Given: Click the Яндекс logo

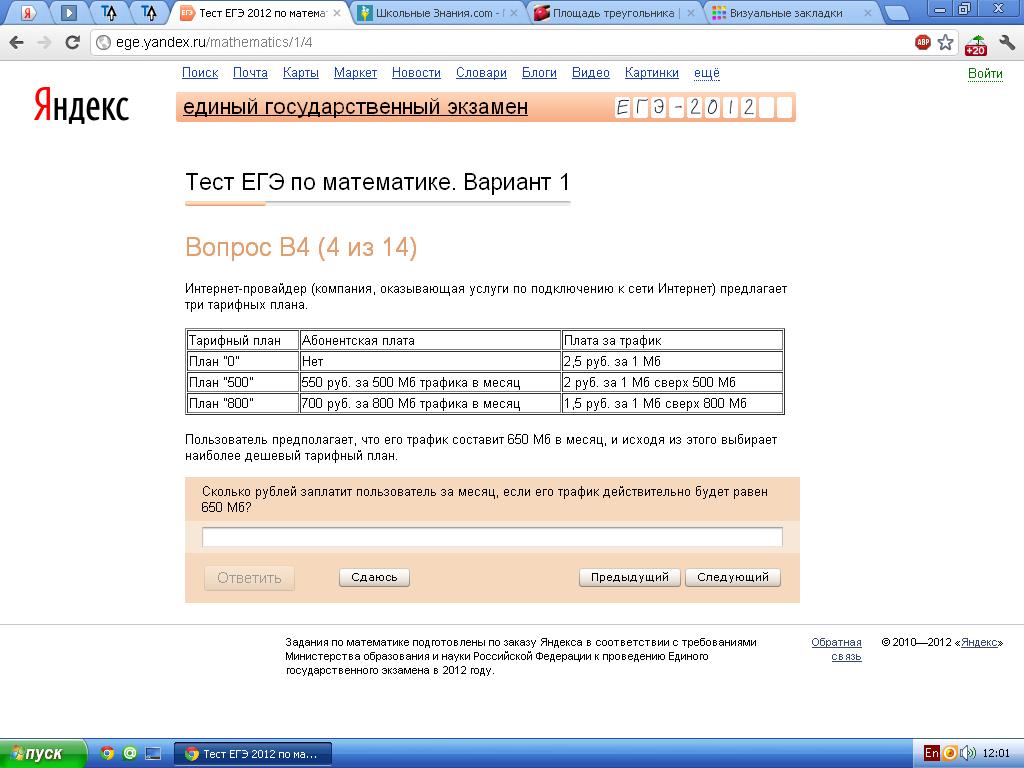Looking at the screenshot, I should tap(82, 105).
